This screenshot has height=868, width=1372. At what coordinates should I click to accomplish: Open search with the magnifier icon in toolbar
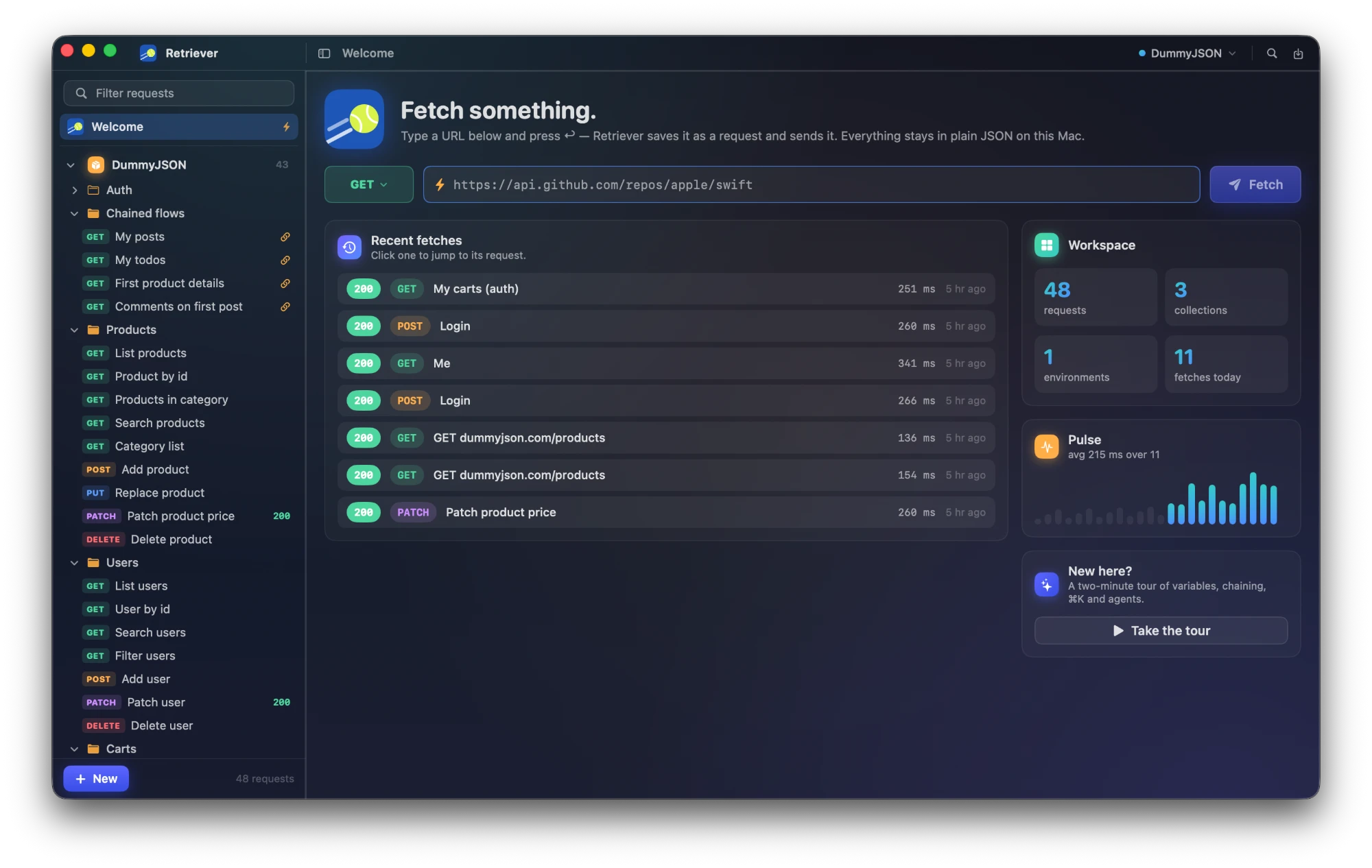(x=1271, y=53)
